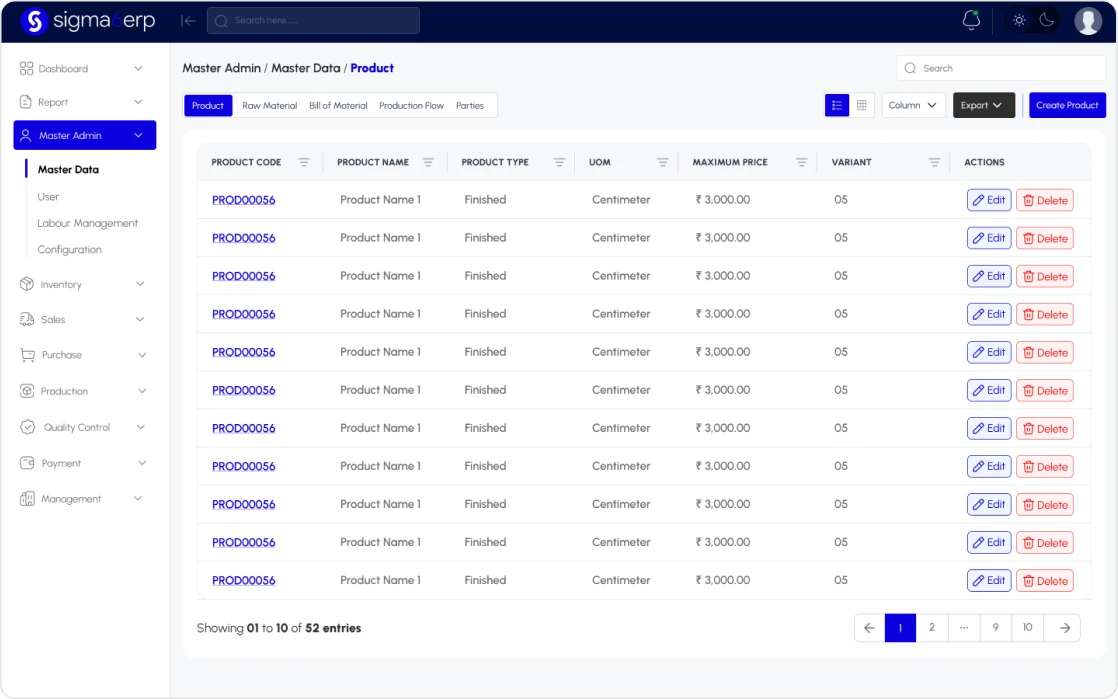Switch to light mode with the sun icon
This screenshot has height=699, width=1118.
(x=1019, y=20)
